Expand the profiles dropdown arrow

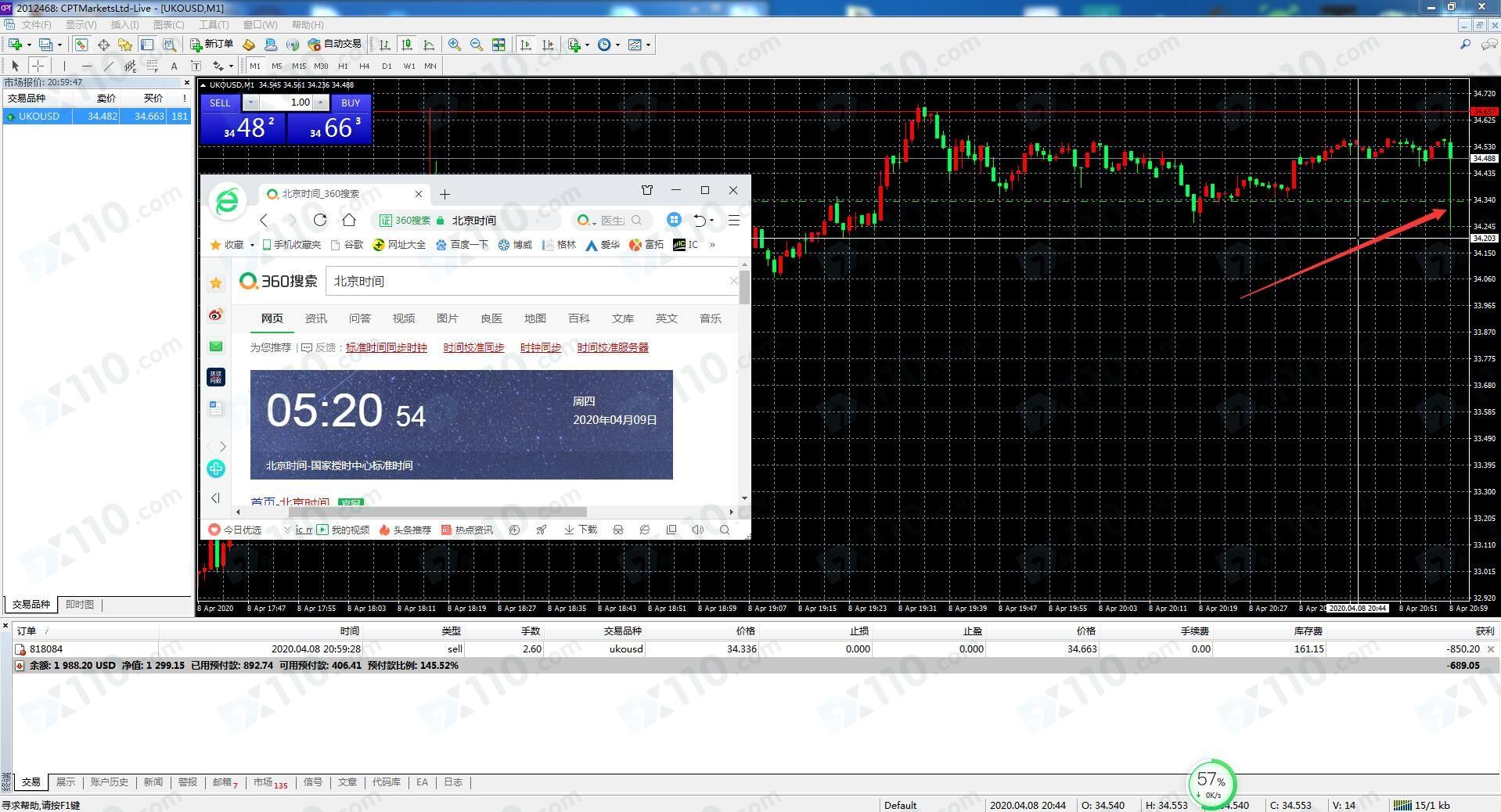click(x=59, y=45)
